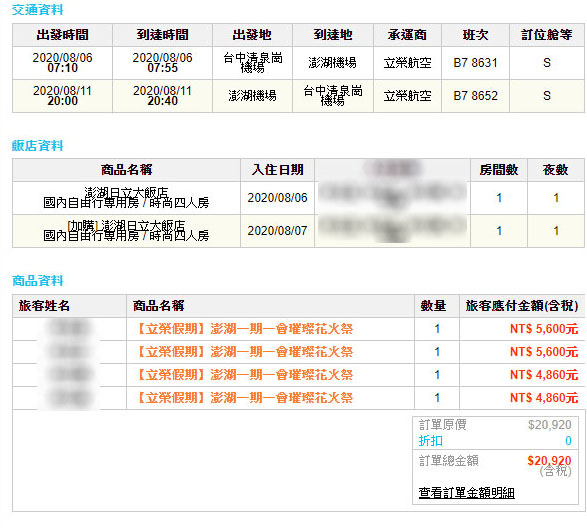The height and width of the screenshot is (528, 587).
Task: Click the 旅客姓名 column header
Action: pyautogui.click(x=44, y=306)
